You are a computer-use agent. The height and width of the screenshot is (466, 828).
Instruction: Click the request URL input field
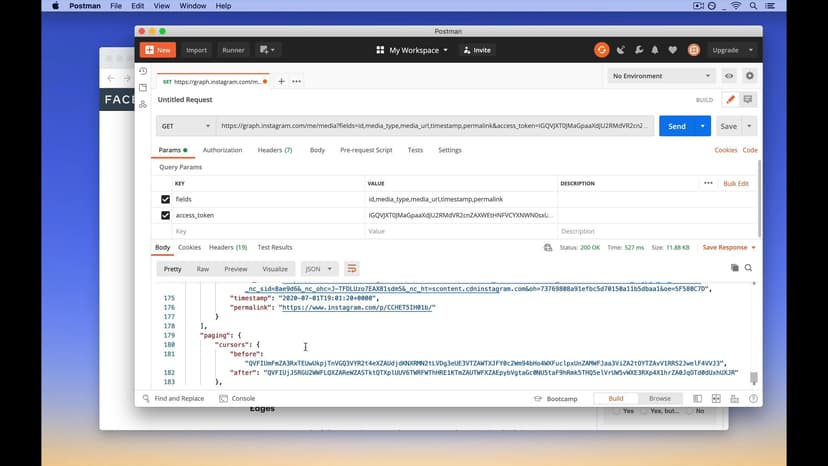coord(435,126)
